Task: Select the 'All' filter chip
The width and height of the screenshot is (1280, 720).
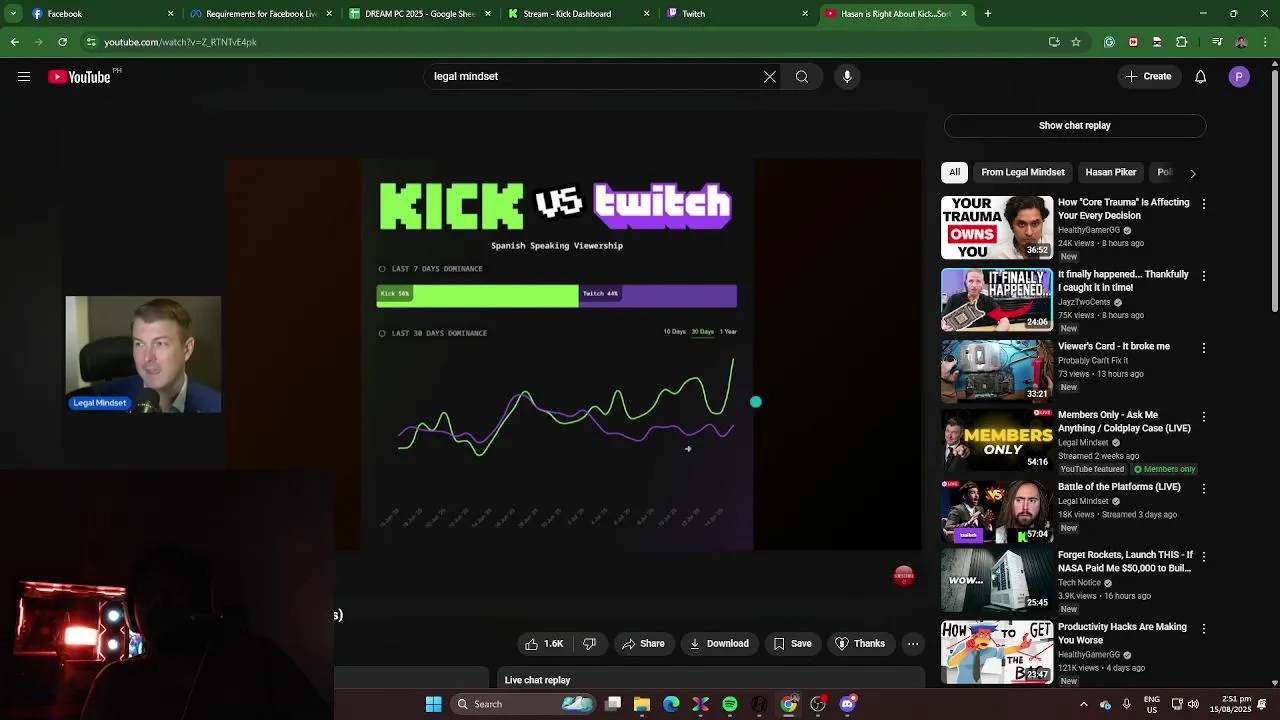Action: pyautogui.click(x=955, y=172)
